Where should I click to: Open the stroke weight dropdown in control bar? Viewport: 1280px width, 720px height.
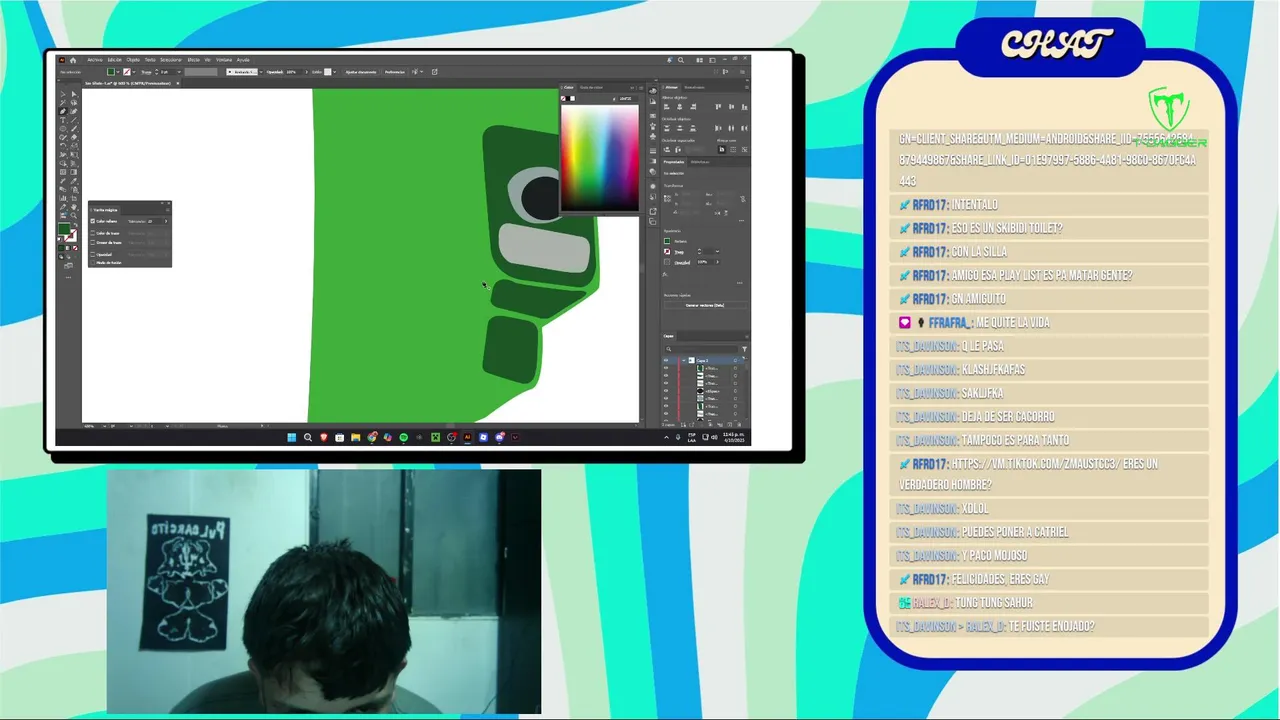(179, 72)
